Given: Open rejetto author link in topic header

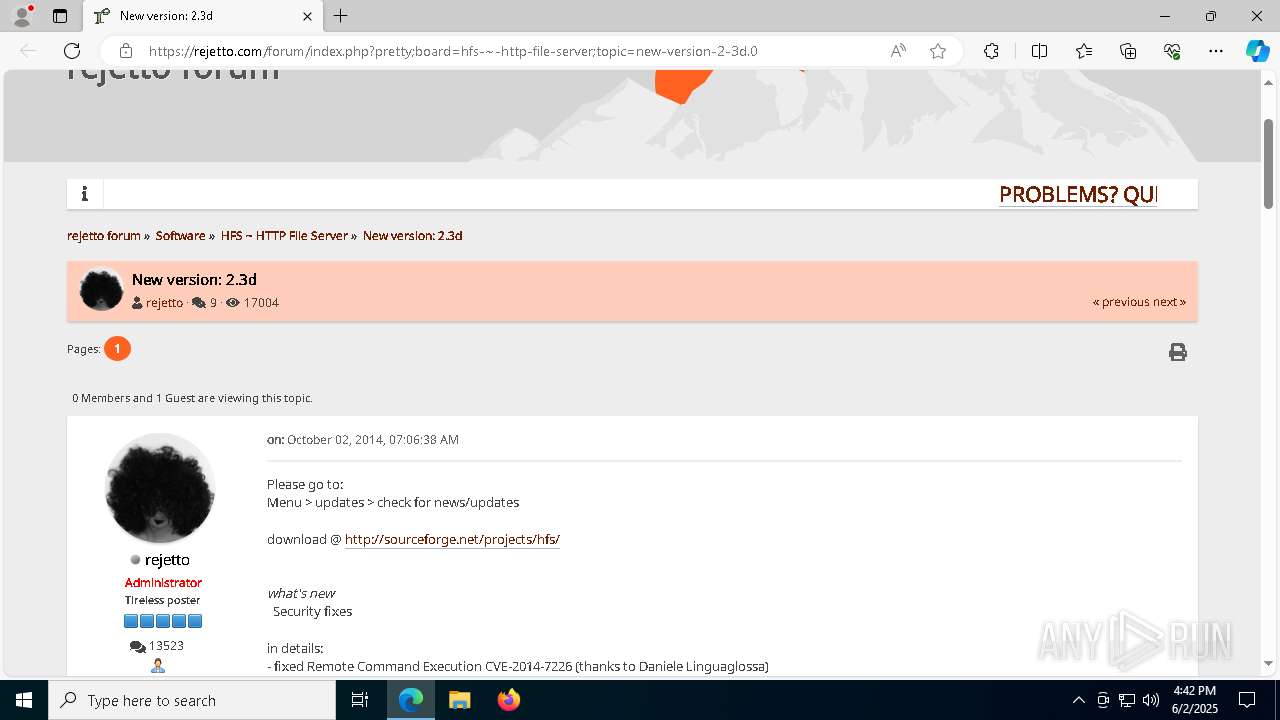Looking at the screenshot, I should click(x=164, y=303).
